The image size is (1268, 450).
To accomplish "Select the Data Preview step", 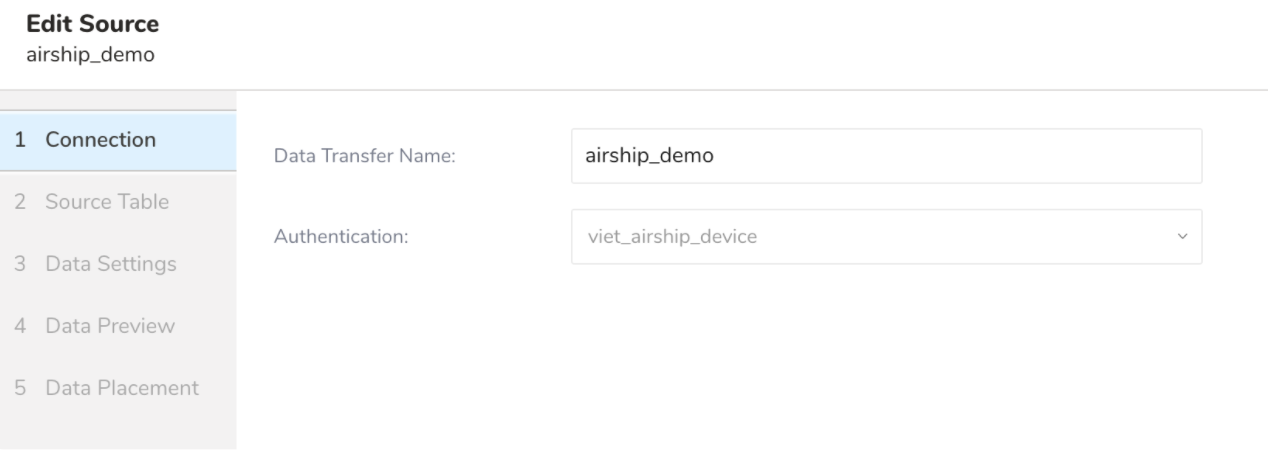I will 109,326.
